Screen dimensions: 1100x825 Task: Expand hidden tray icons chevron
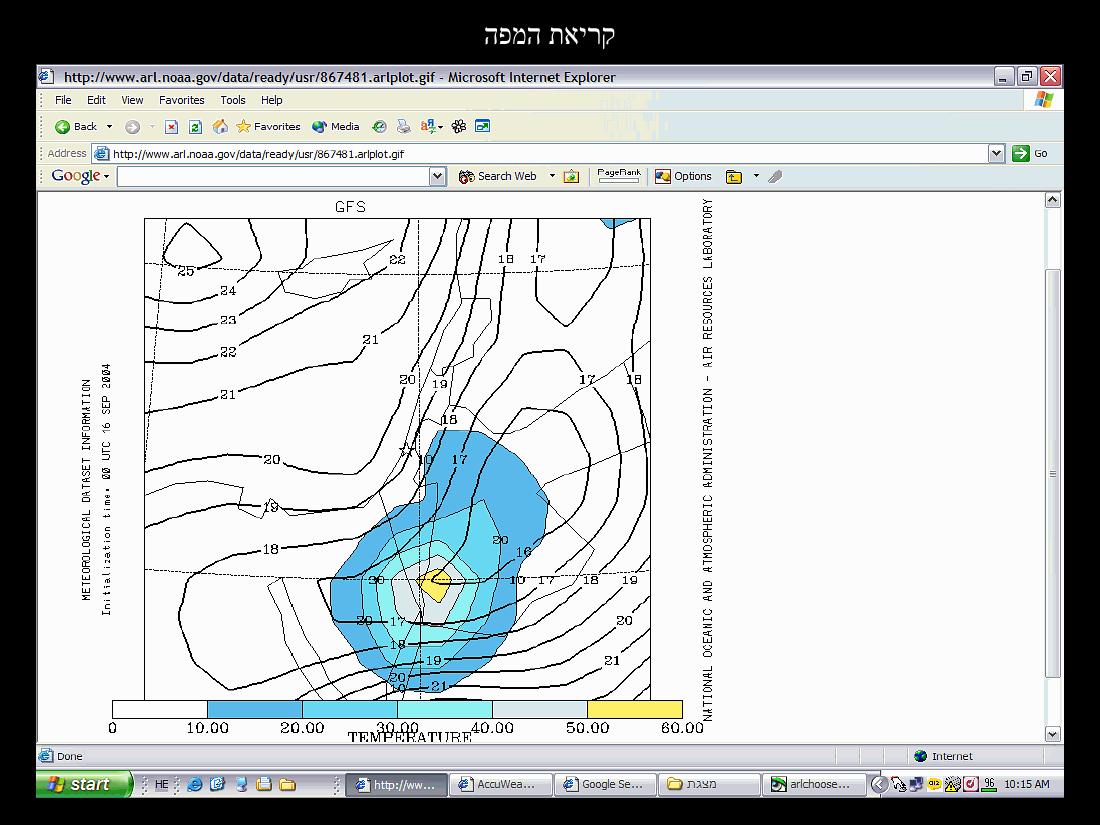click(879, 784)
